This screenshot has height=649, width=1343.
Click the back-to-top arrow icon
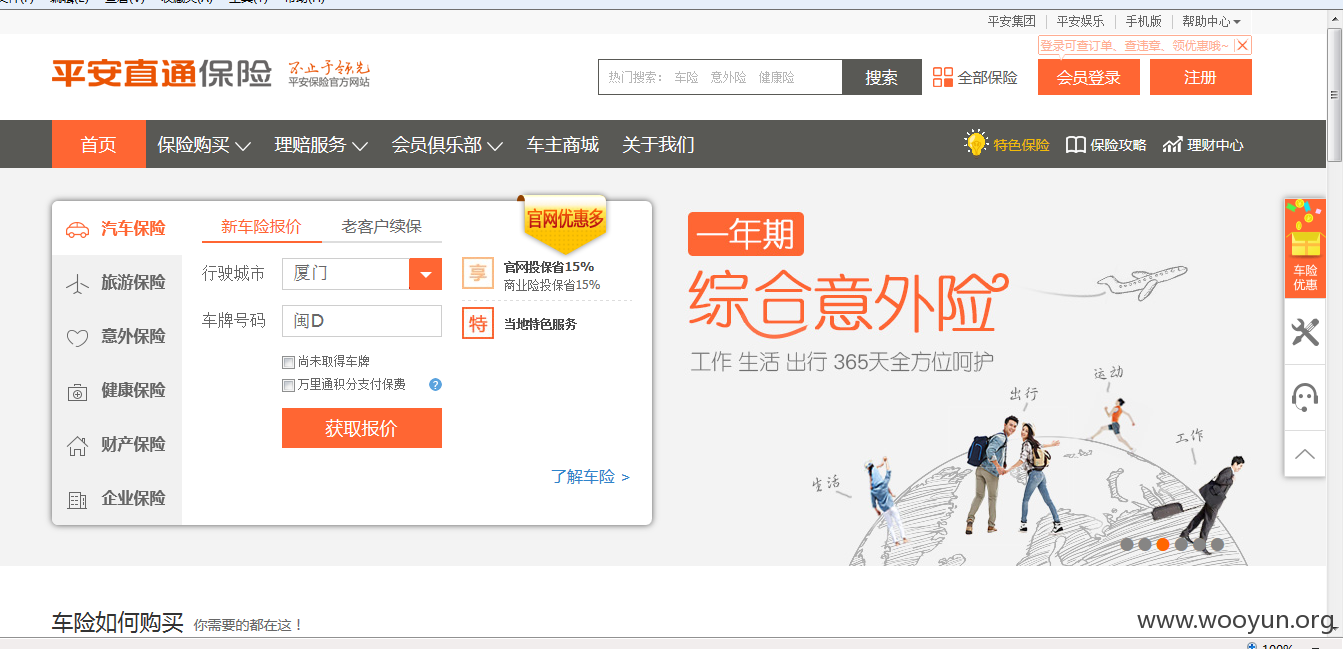point(1305,454)
